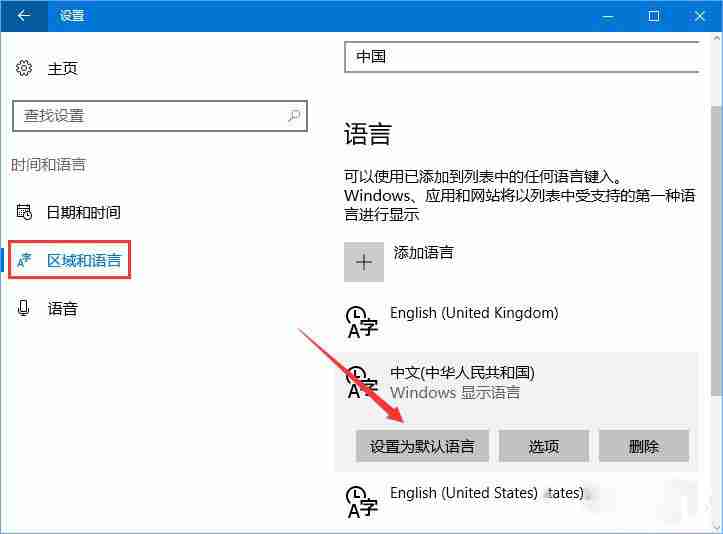Open the 主页 home gear icon

pyautogui.click(x=24, y=68)
